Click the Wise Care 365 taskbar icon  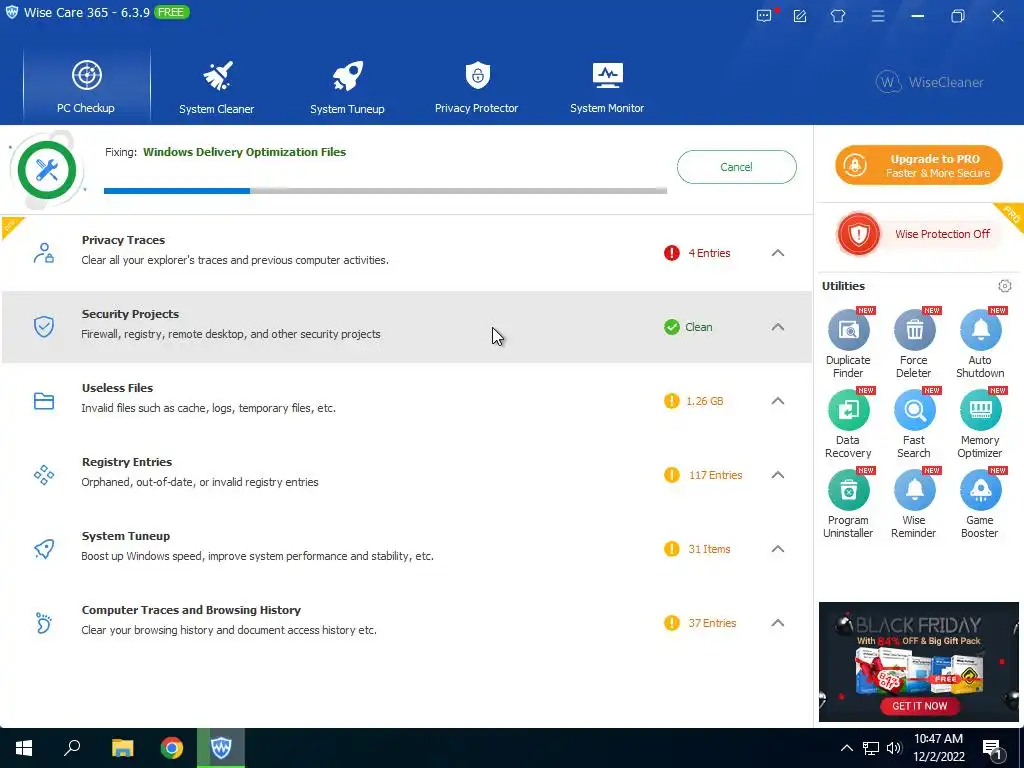click(x=221, y=748)
